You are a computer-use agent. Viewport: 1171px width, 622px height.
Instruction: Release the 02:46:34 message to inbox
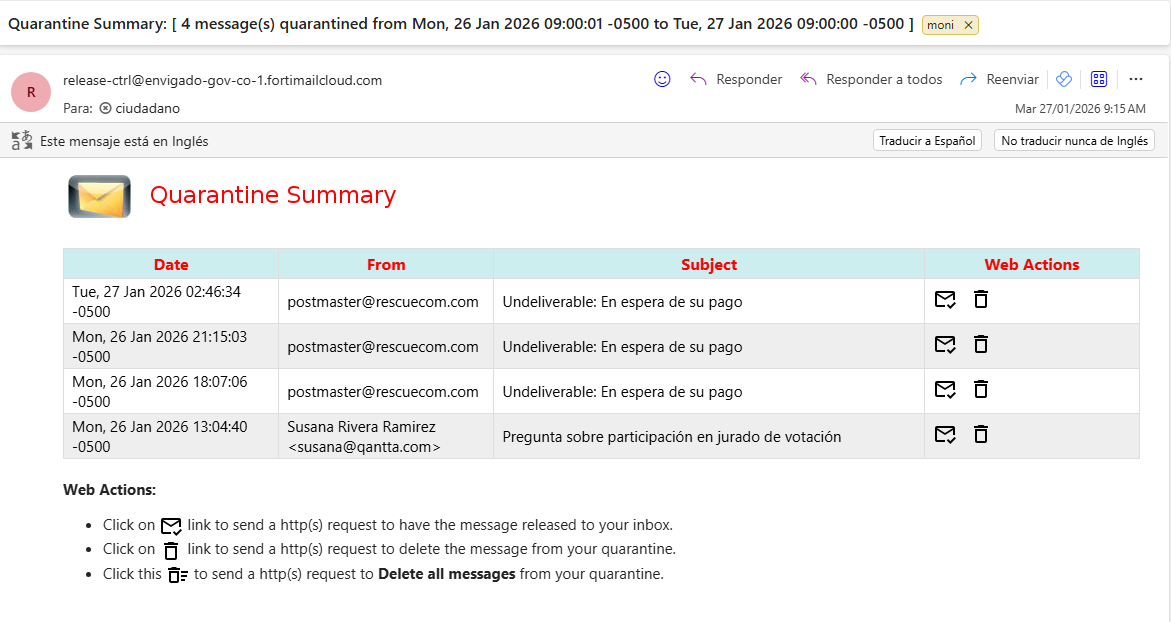pos(945,299)
